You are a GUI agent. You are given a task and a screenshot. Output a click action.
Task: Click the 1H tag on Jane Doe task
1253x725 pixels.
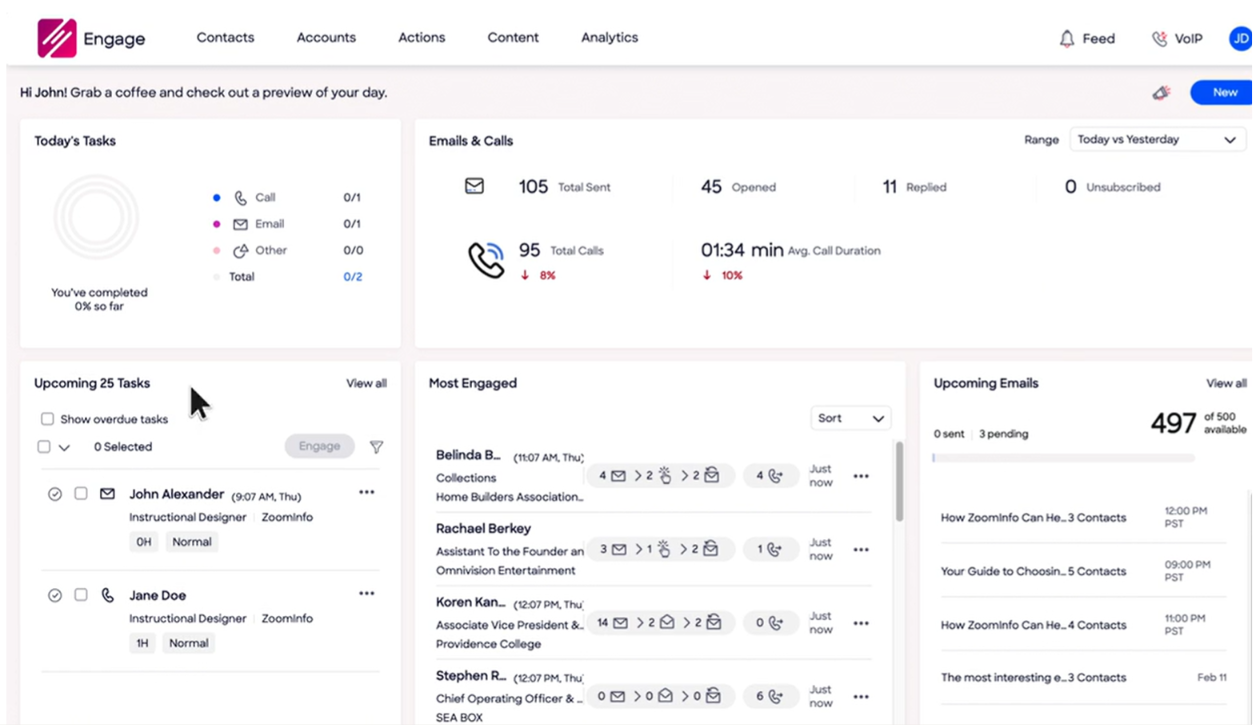[142, 643]
